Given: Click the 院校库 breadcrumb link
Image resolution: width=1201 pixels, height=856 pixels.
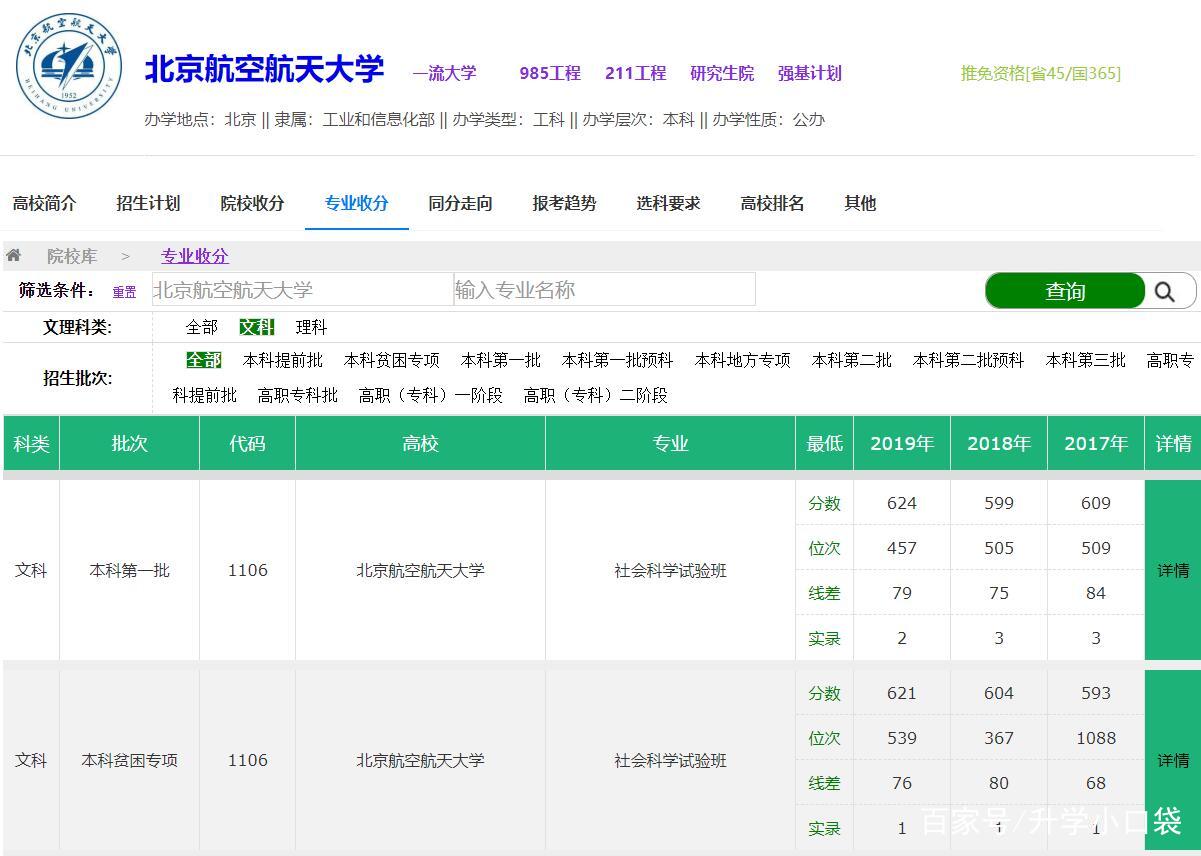Looking at the screenshot, I should [x=72, y=256].
